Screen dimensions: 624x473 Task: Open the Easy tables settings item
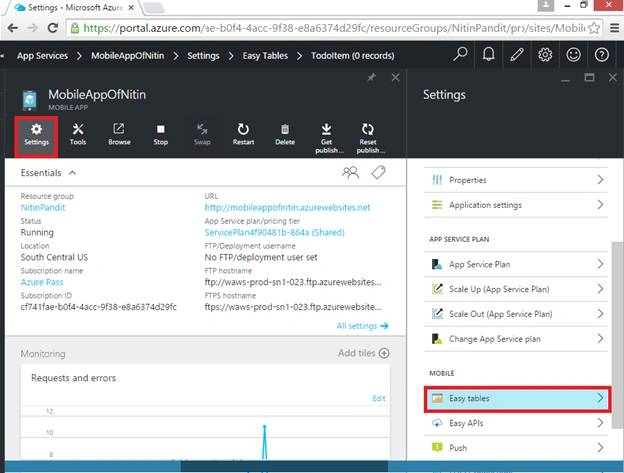[x=516, y=398]
